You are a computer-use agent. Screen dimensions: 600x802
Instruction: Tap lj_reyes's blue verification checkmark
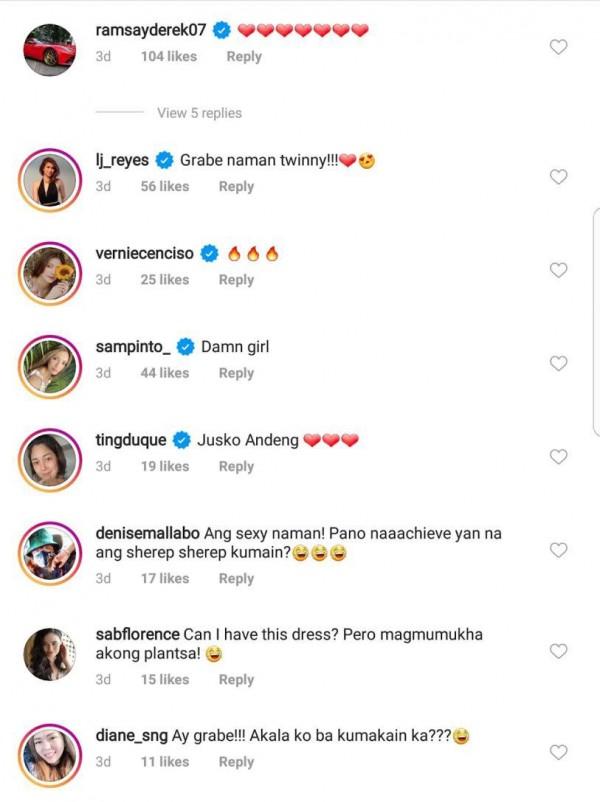pyautogui.click(x=163, y=158)
